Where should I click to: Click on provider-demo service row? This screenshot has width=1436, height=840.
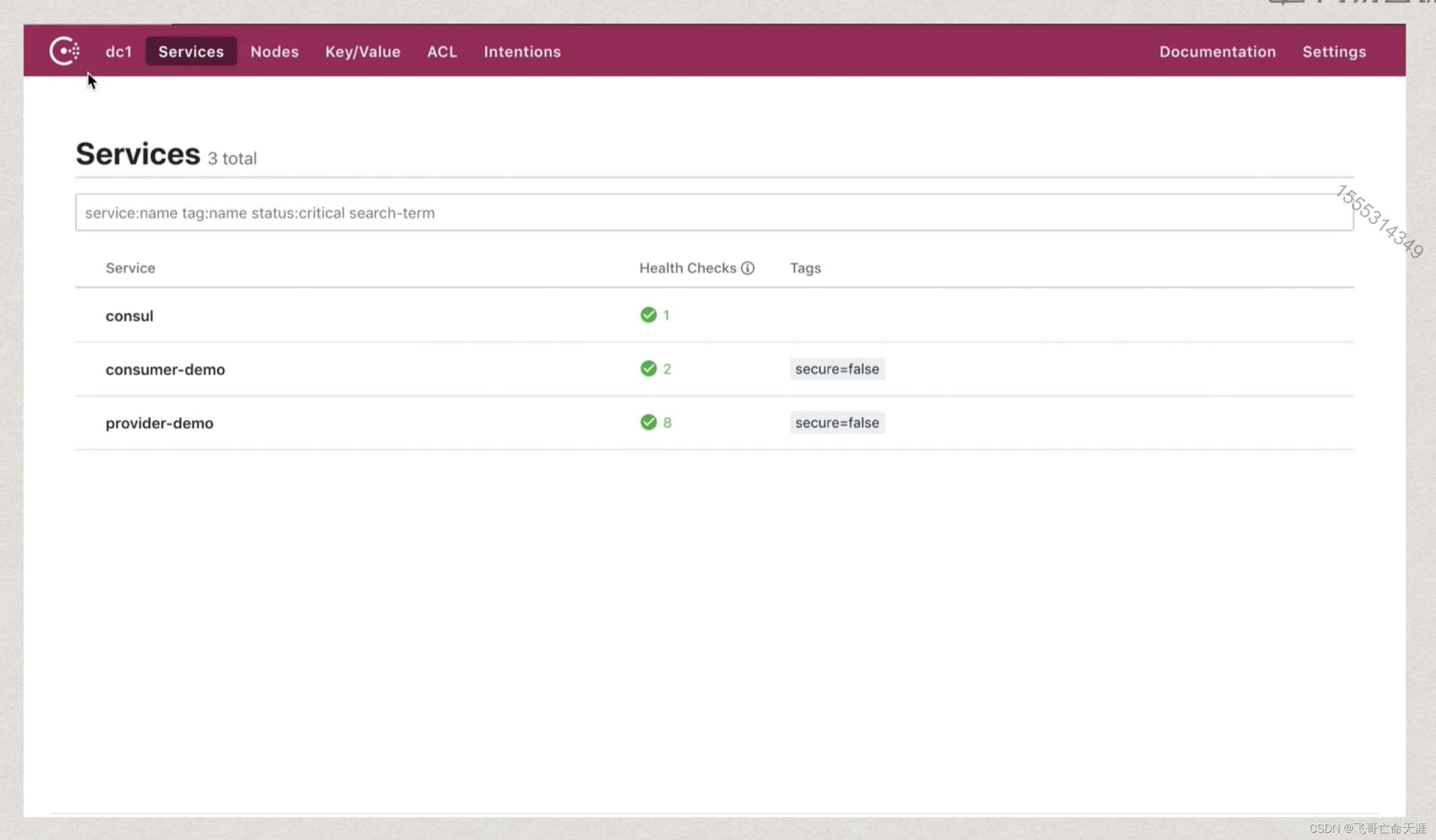click(x=159, y=422)
